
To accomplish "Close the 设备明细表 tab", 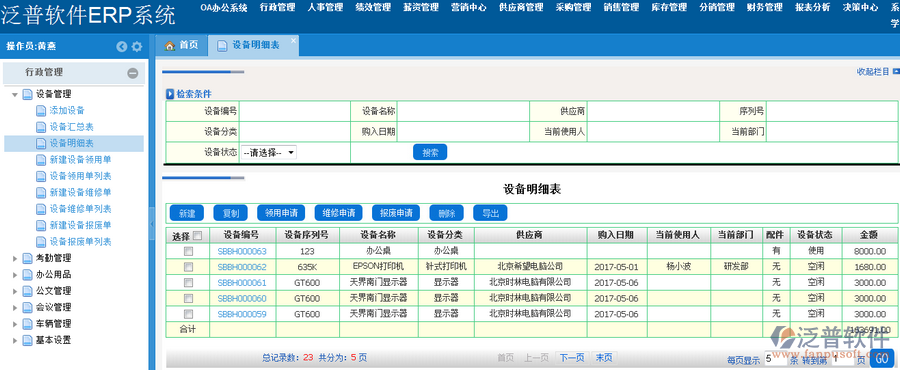I will click(x=293, y=40).
